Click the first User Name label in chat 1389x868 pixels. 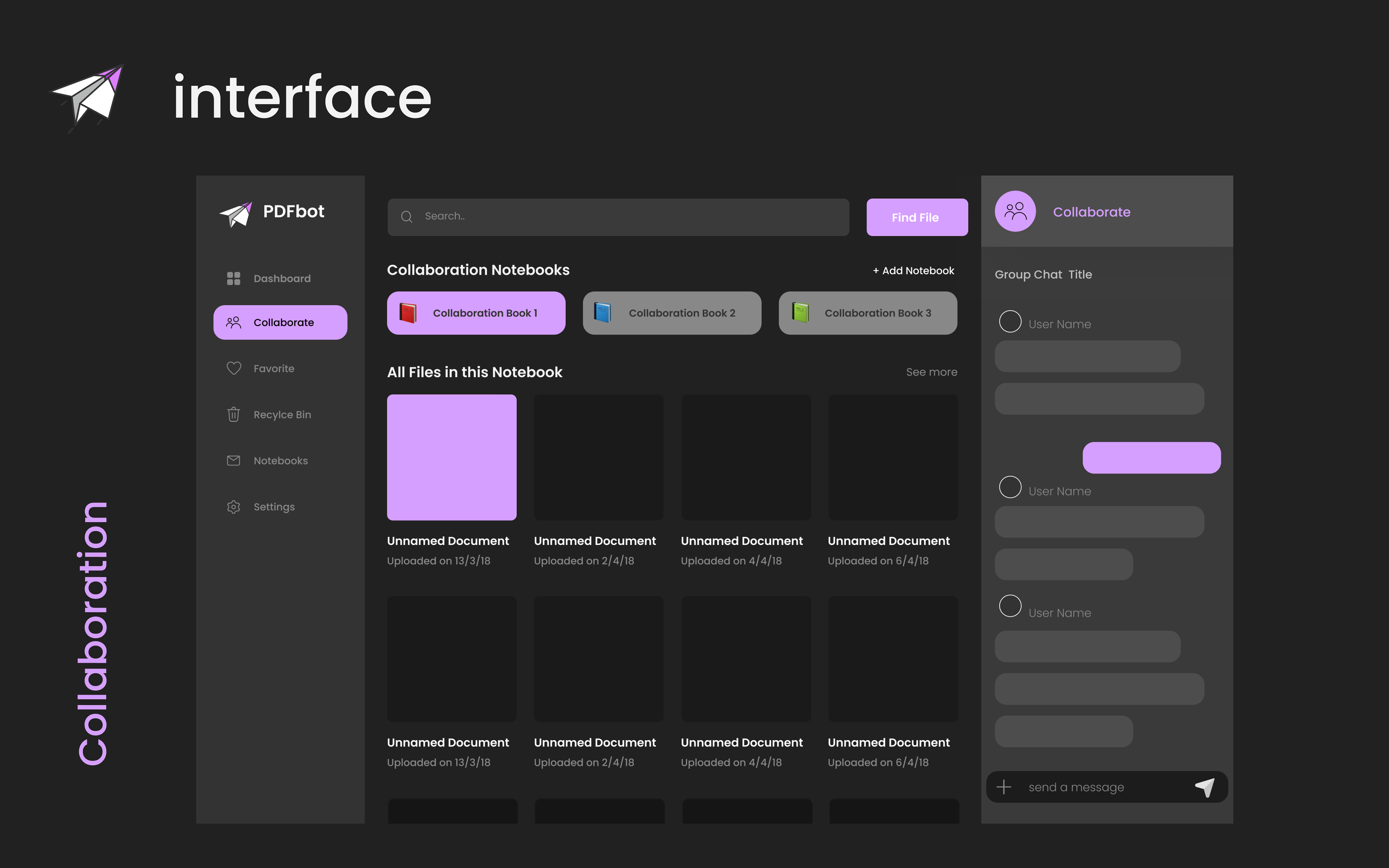pyautogui.click(x=1059, y=324)
